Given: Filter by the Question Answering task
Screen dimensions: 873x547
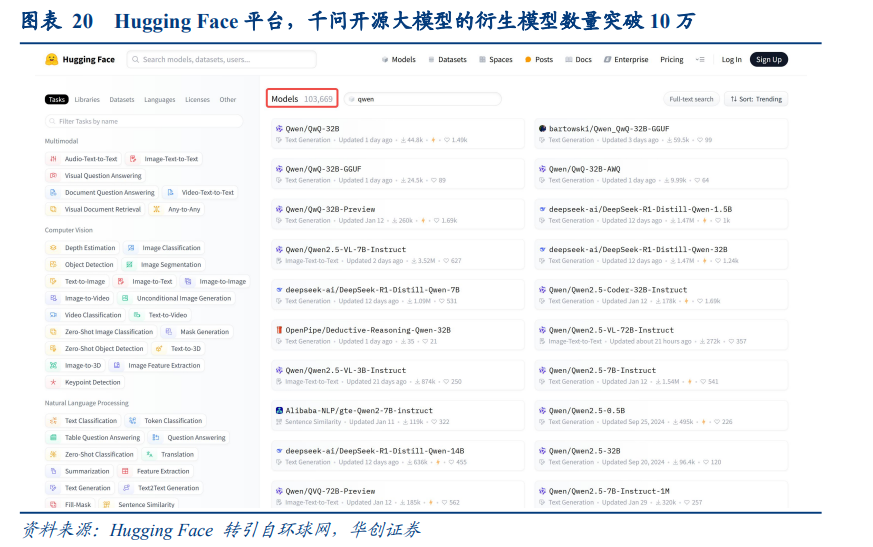Looking at the screenshot, I should (x=189, y=438).
